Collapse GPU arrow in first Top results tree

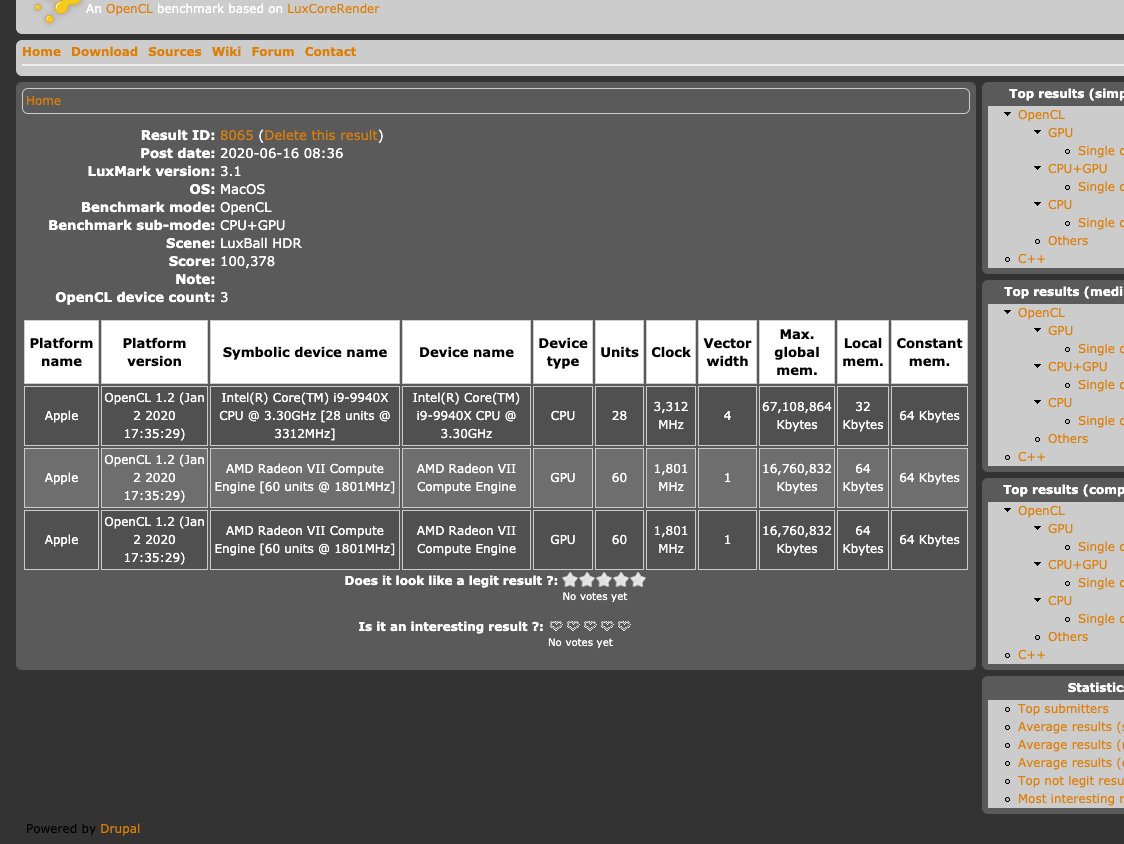pos(1037,133)
